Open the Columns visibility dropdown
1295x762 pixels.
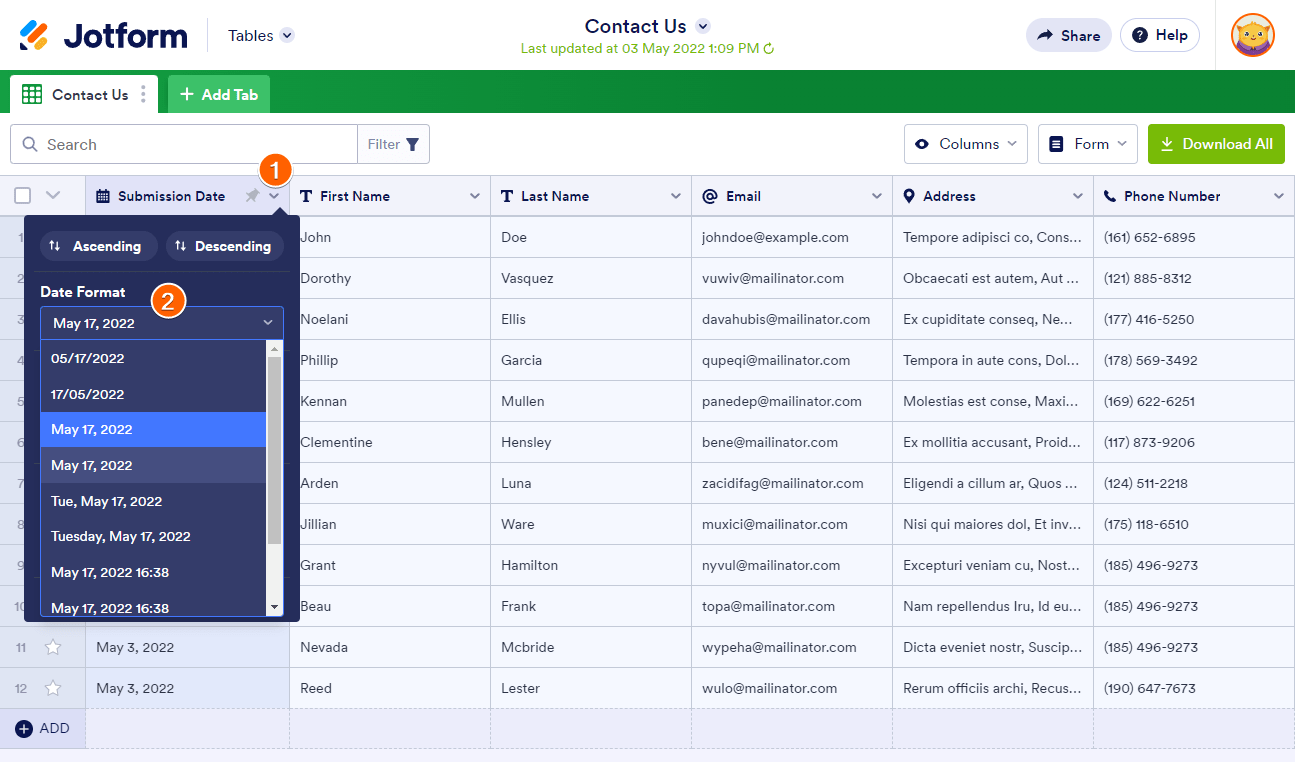click(x=966, y=144)
